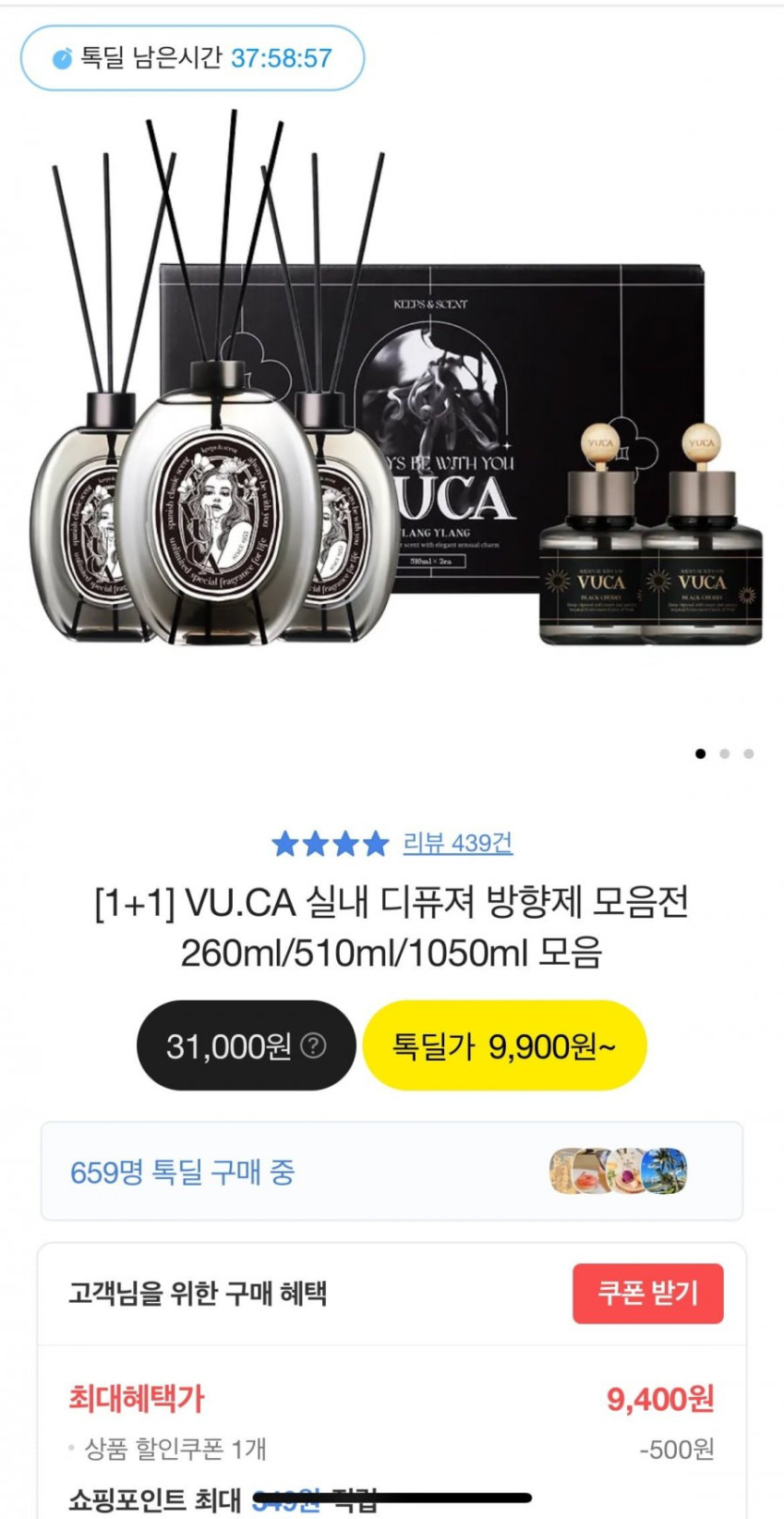
Task: Open the 리뷰 439건 reviews link
Action: point(458,843)
